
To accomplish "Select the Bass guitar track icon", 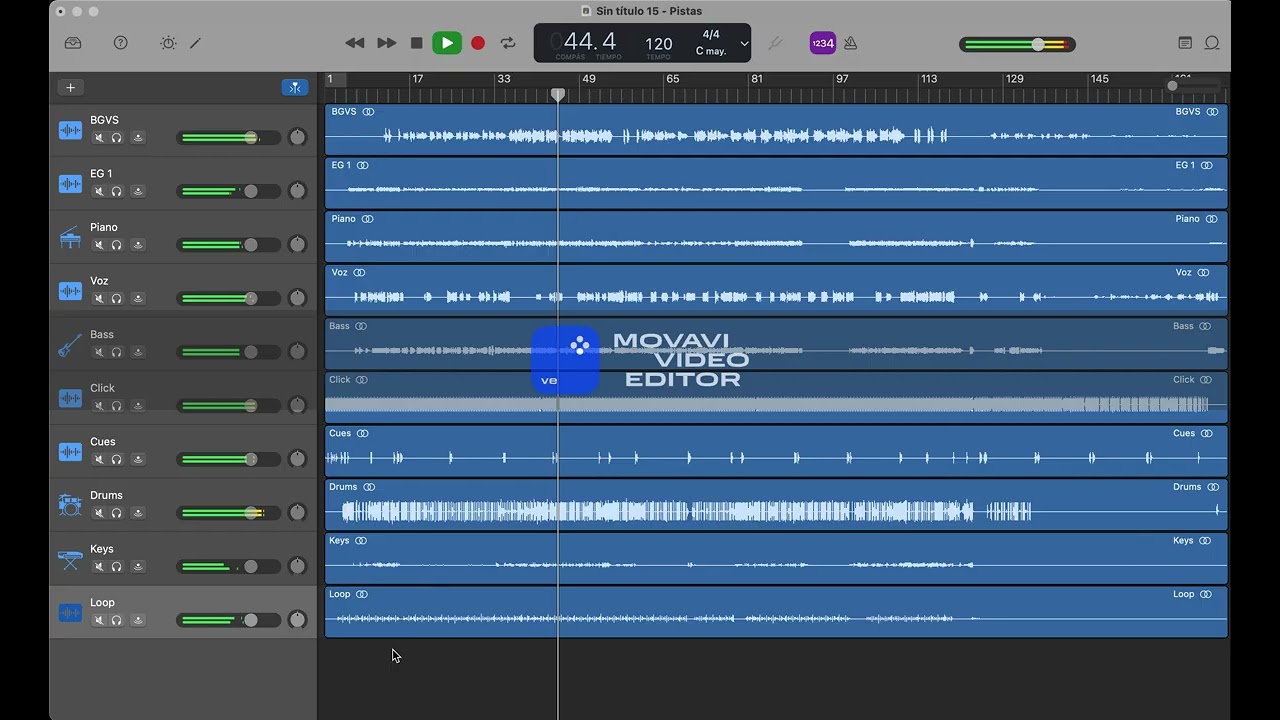I will tap(70, 345).
